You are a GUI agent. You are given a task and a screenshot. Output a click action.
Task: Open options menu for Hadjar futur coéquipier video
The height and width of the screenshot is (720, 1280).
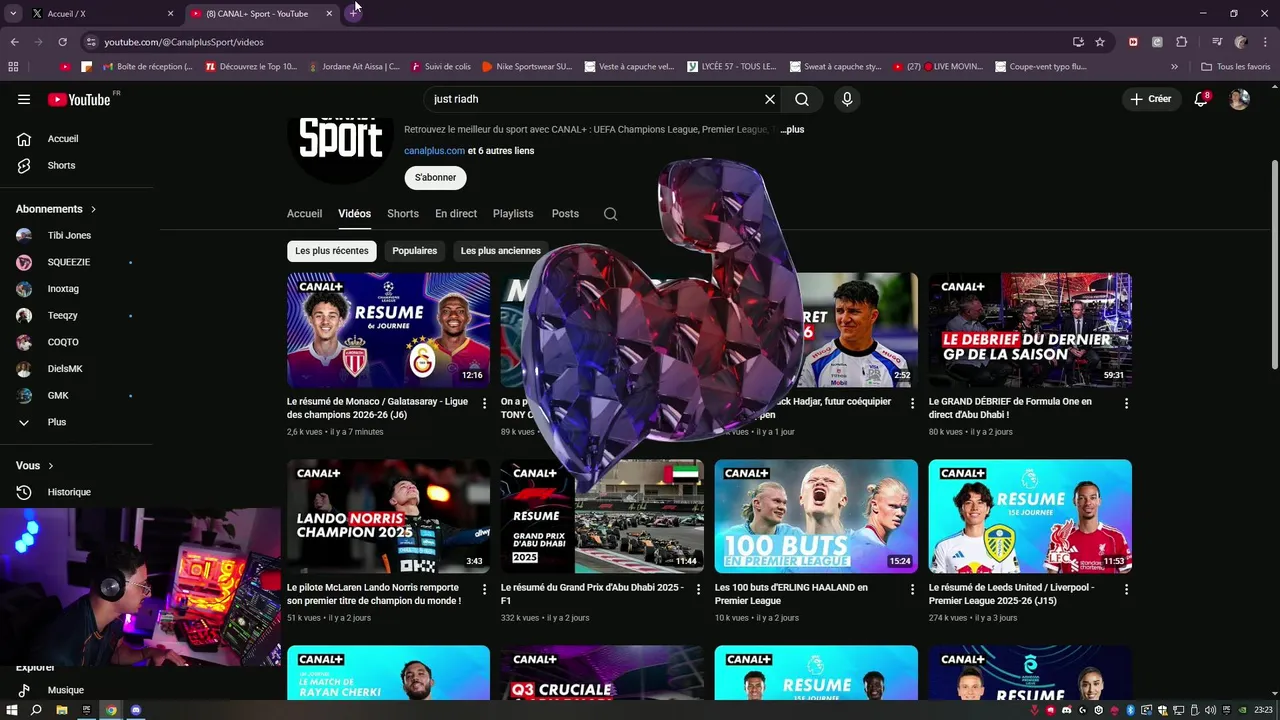[912, 403]
